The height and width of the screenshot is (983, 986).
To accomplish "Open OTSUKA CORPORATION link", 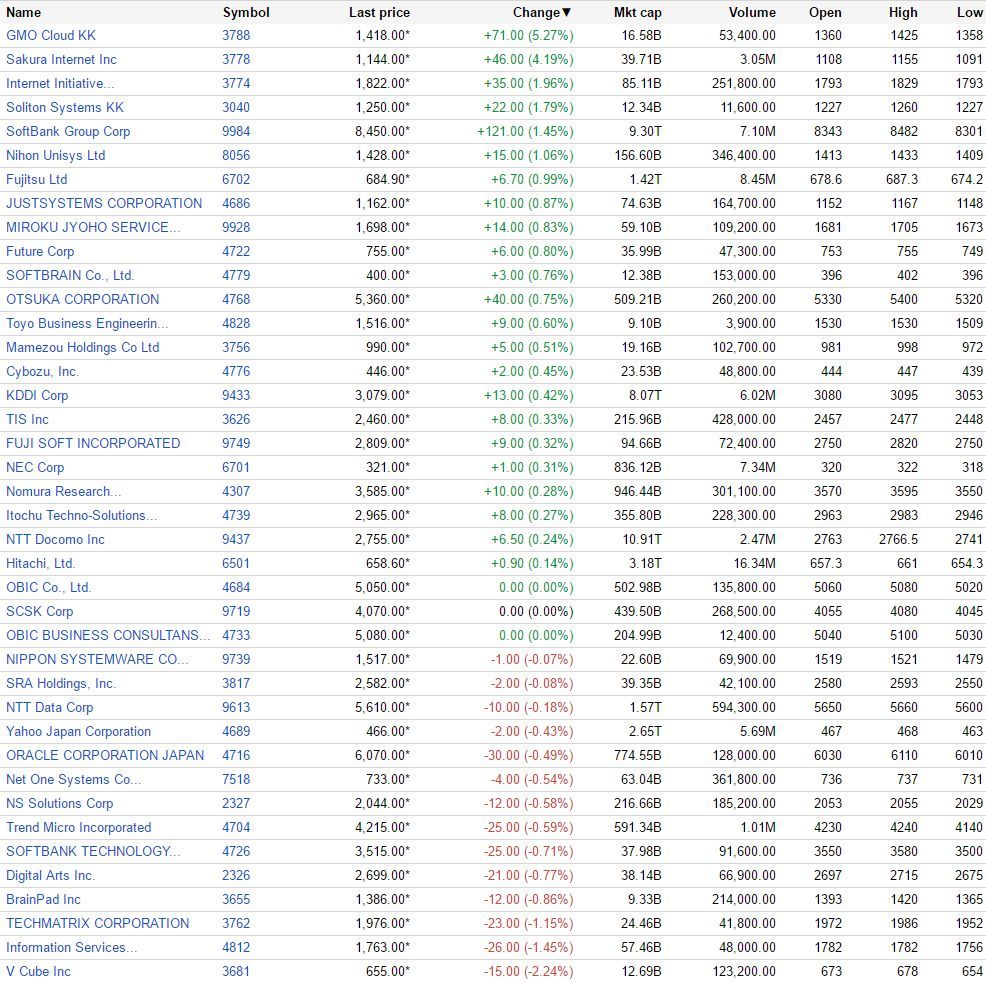I will click(82, 299).
